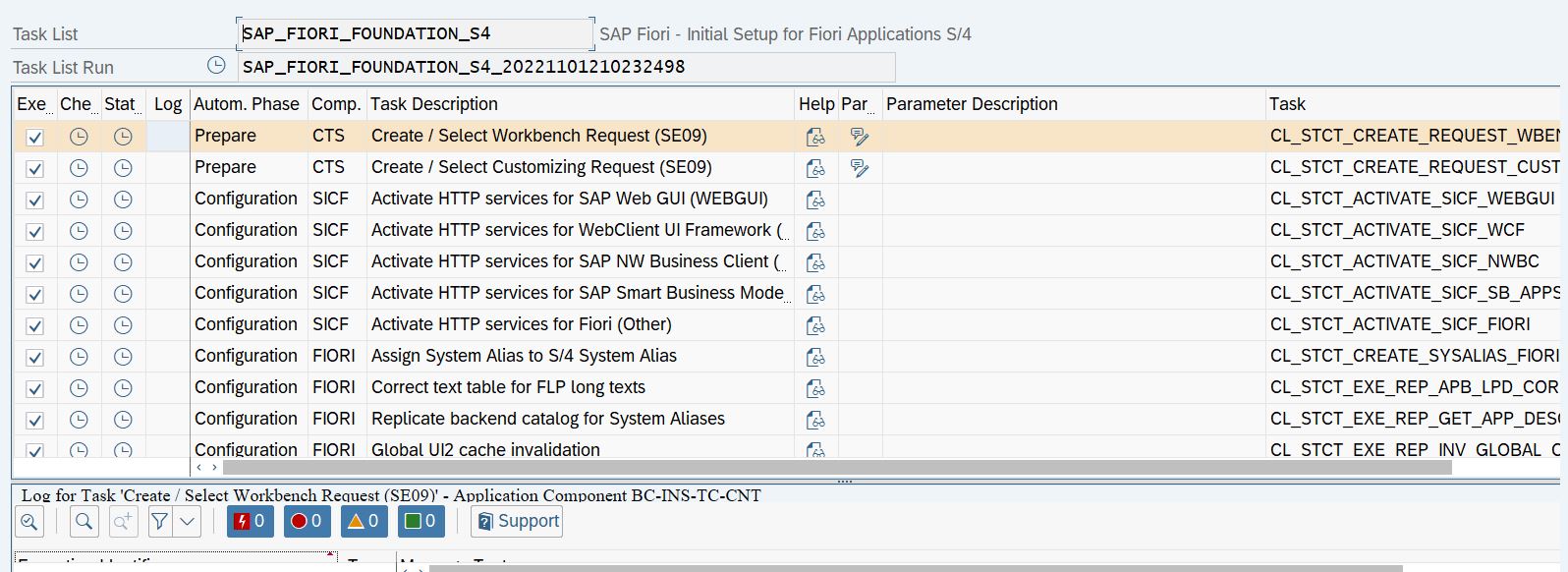Click the Task Description column header

pos(581,104)
